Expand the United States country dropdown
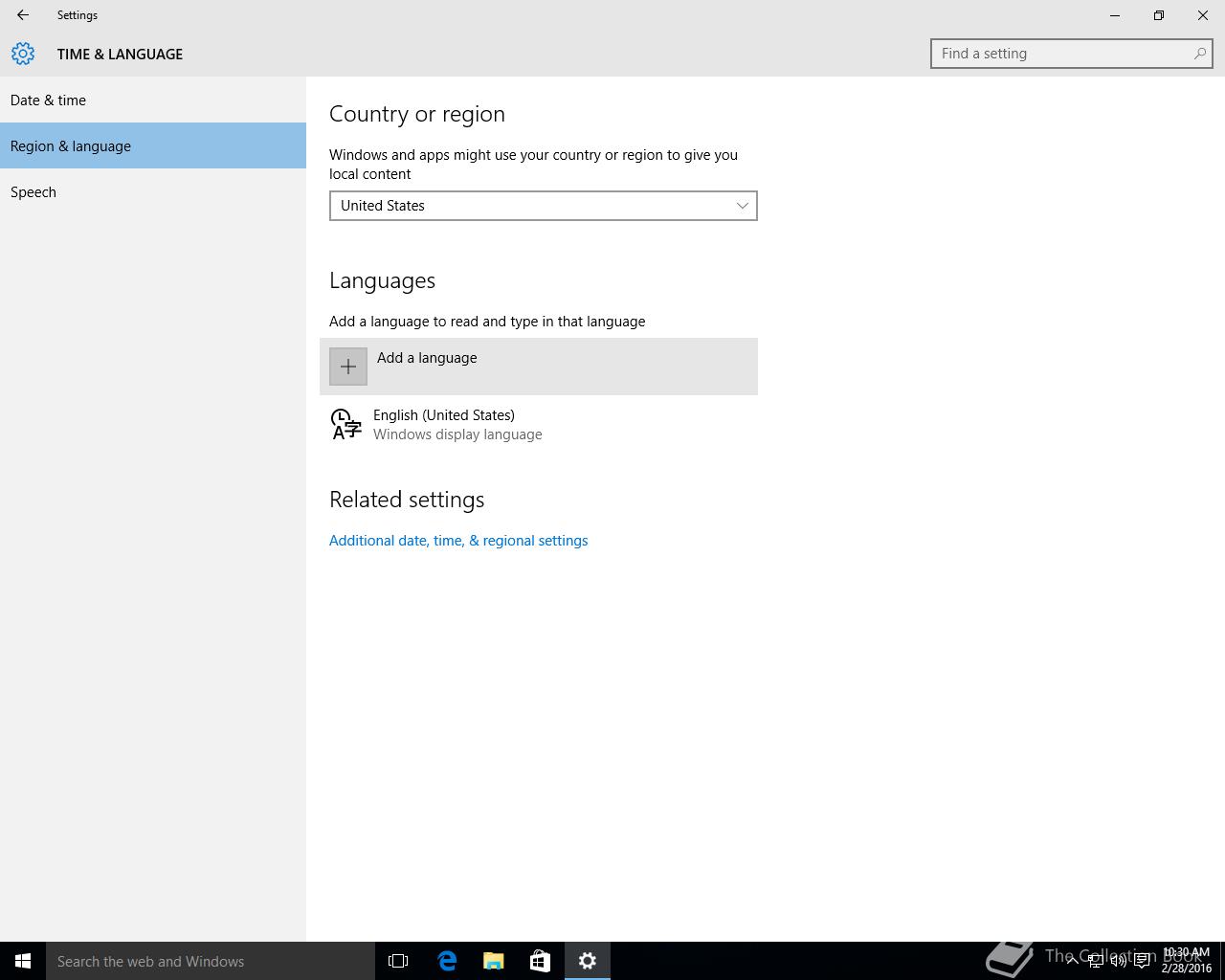 coord(543,206)
